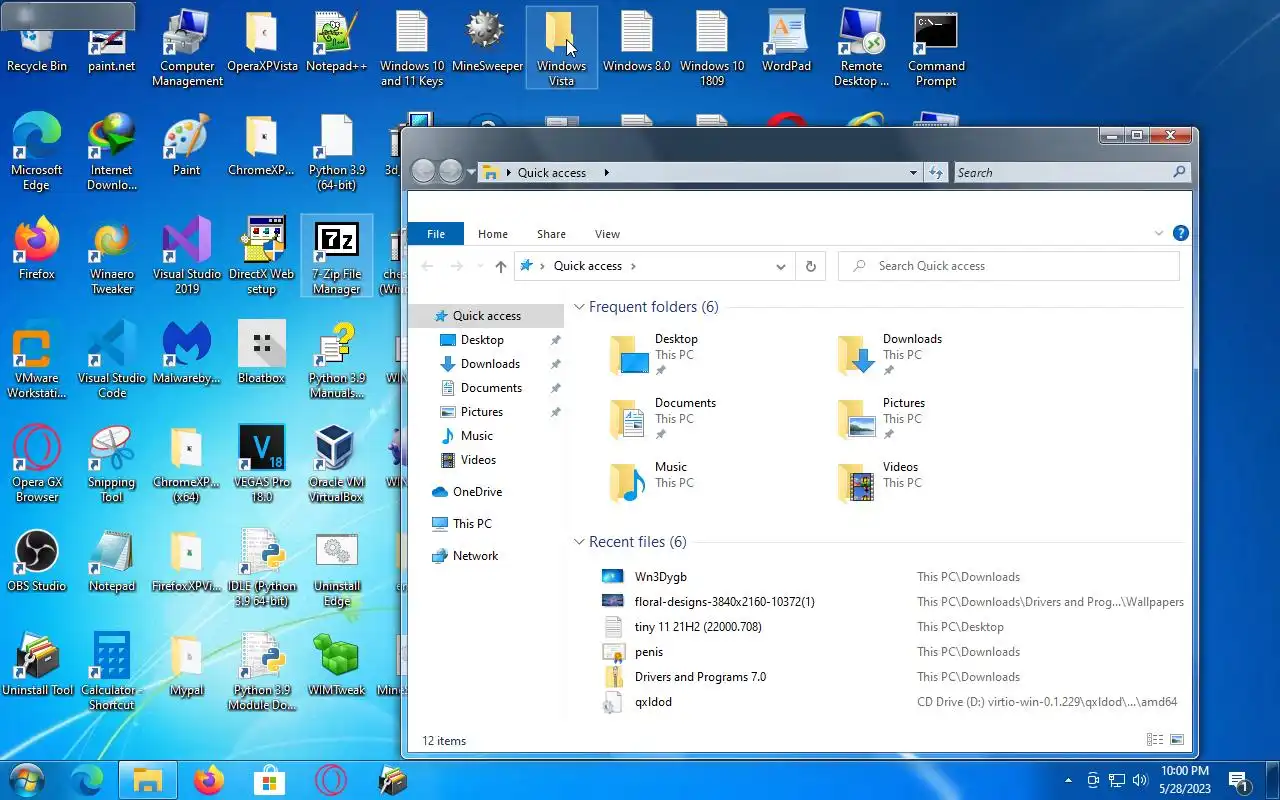Viewport: 1280px width, 800px height.
Task: Open Visual Studio Code desktop icon
Action: click(112, 361)
